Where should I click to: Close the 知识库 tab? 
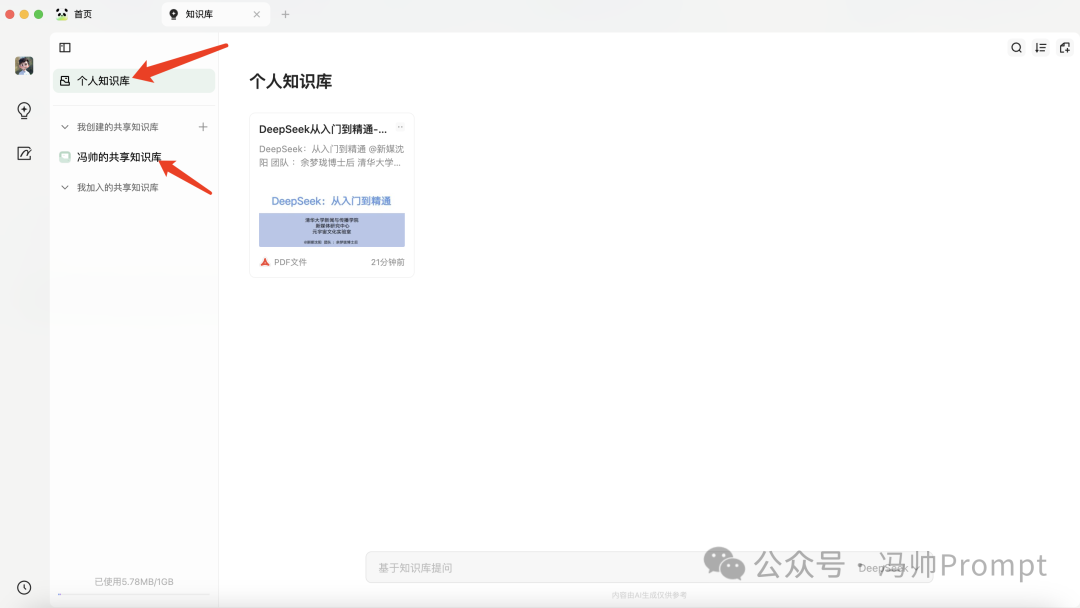coord(257,14)
